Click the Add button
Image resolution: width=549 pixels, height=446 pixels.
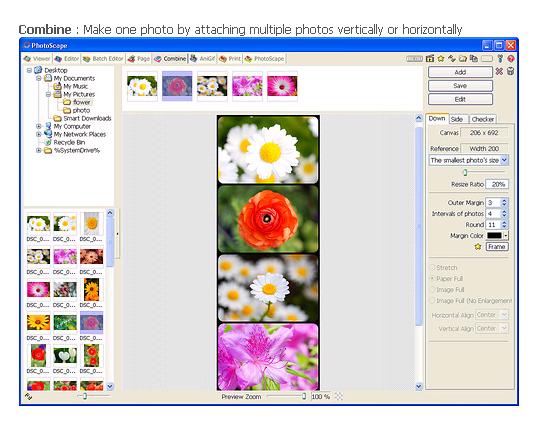tap(460, 72)
